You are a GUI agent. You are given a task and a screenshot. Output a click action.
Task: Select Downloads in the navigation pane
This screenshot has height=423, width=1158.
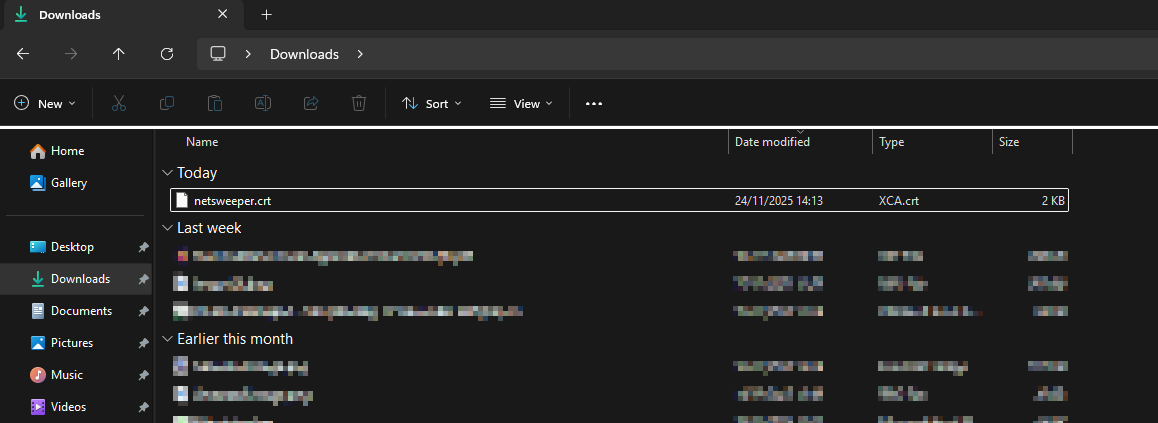[77, 278]
